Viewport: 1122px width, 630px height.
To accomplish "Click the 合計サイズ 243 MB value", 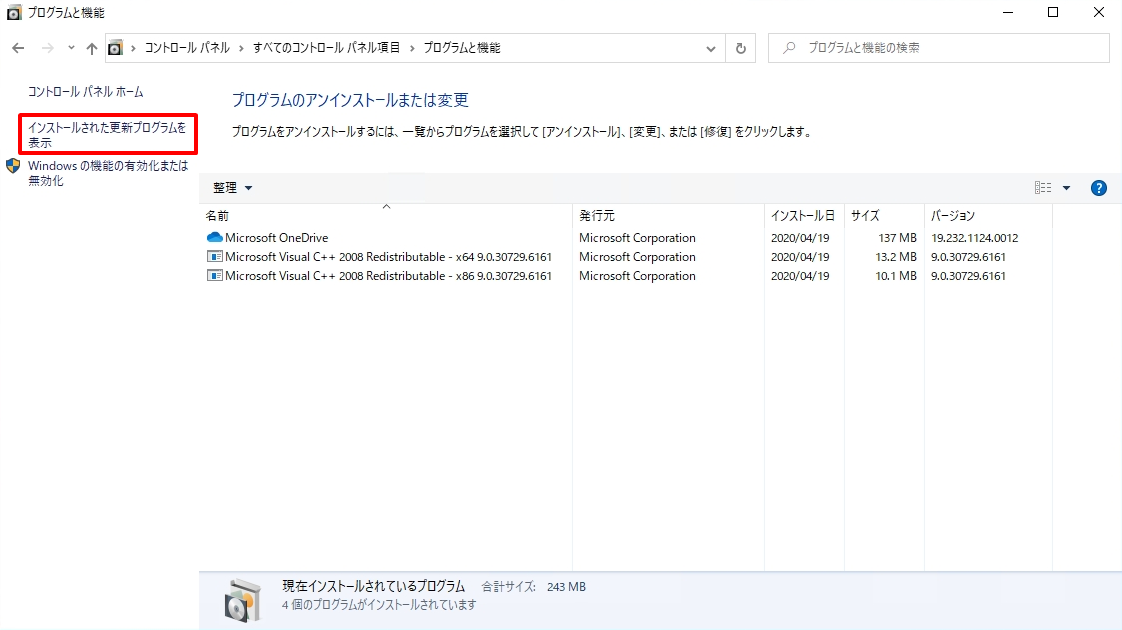I will click(566, 587).
